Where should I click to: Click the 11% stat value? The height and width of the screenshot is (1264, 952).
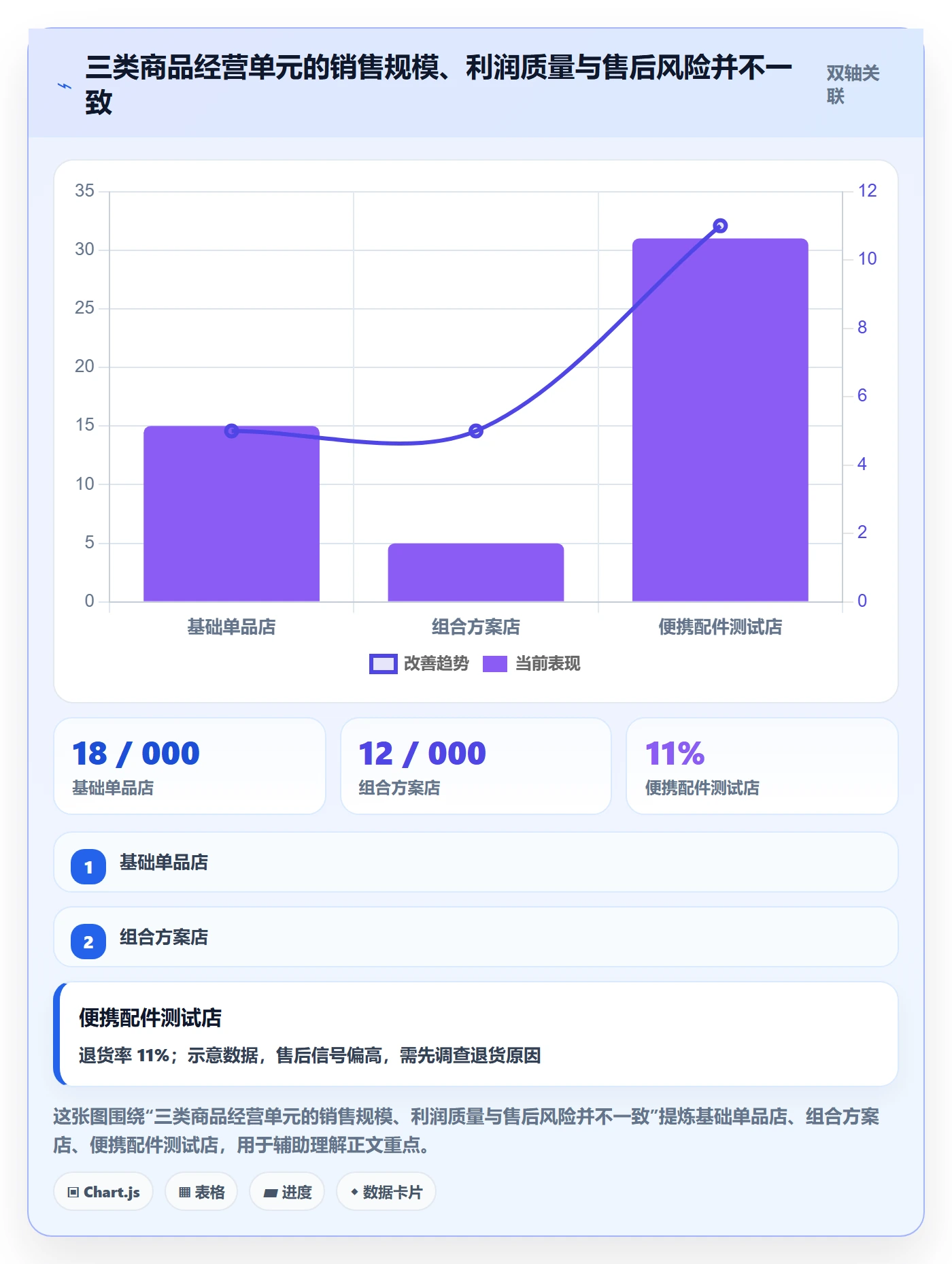click(x=675, y=754)
